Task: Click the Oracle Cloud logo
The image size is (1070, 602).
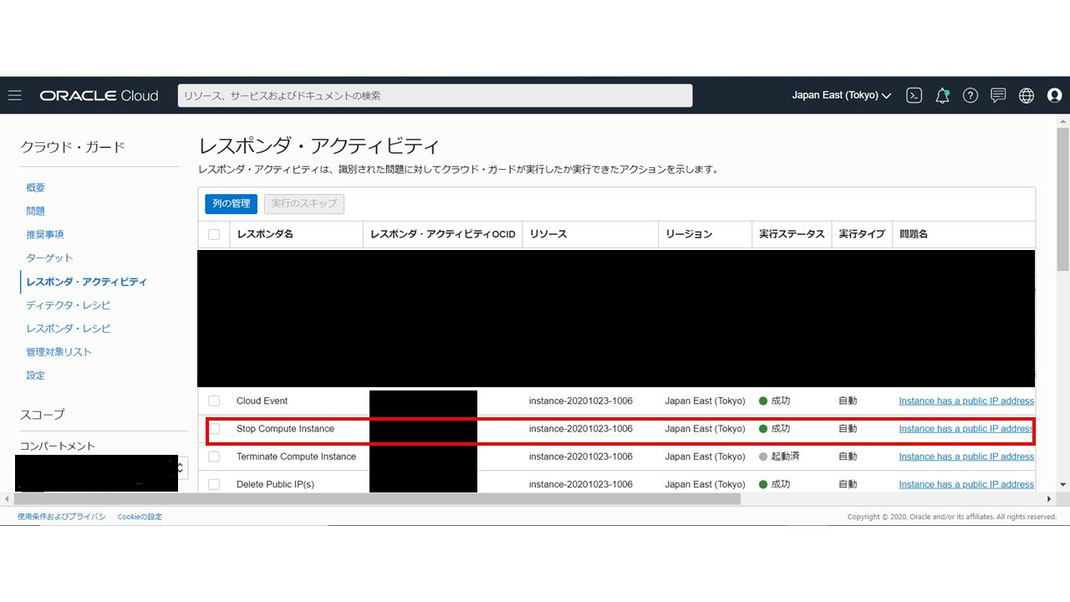Action: click(99, 96)
